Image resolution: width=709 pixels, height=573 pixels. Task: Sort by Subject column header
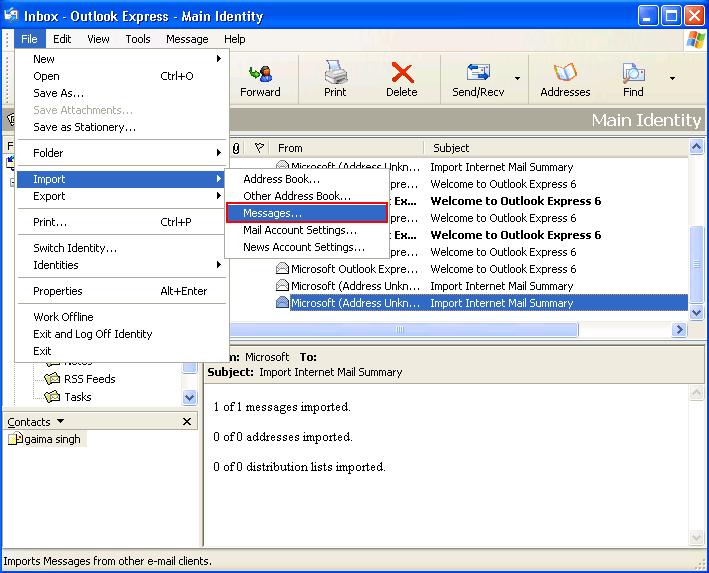click(556, 148)
